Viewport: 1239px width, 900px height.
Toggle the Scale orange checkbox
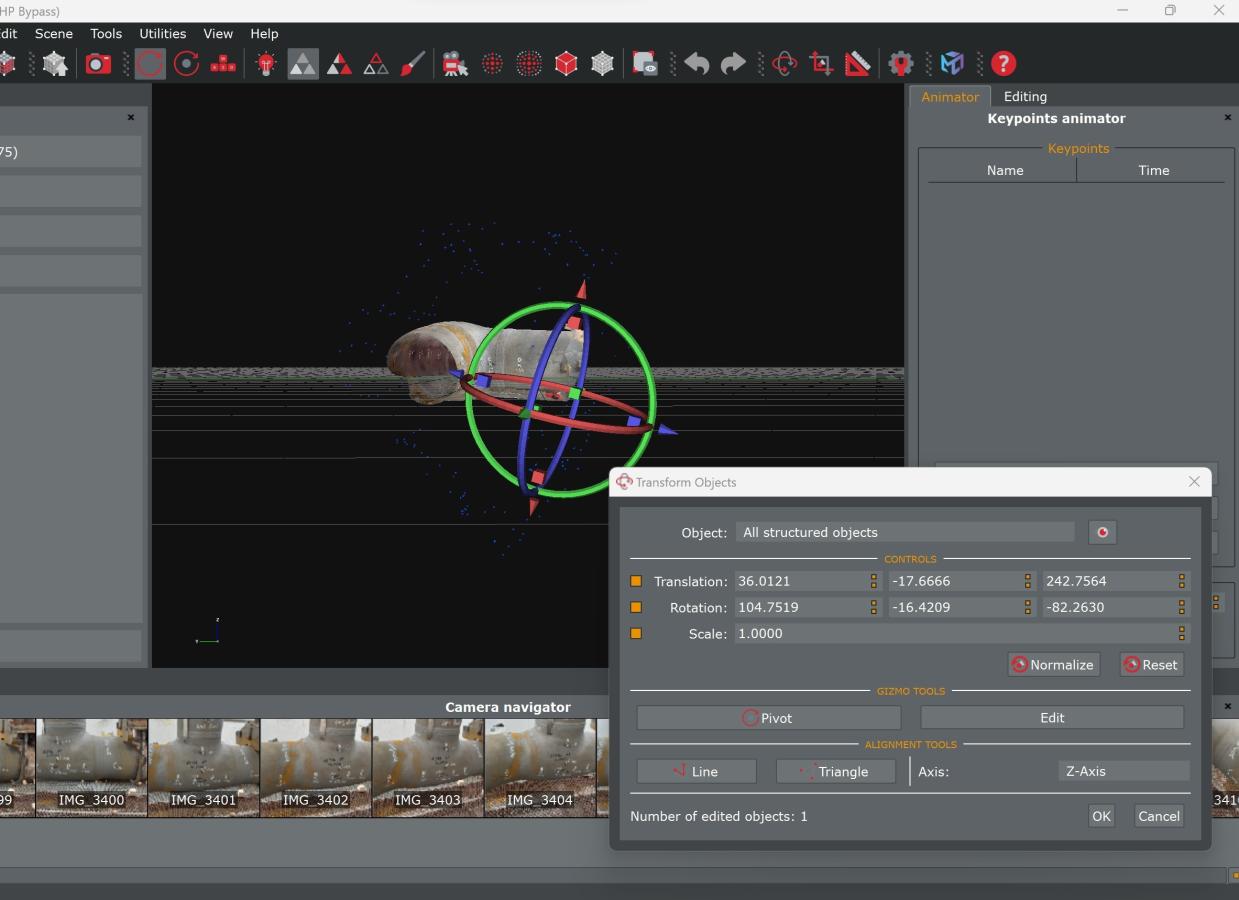636,633
